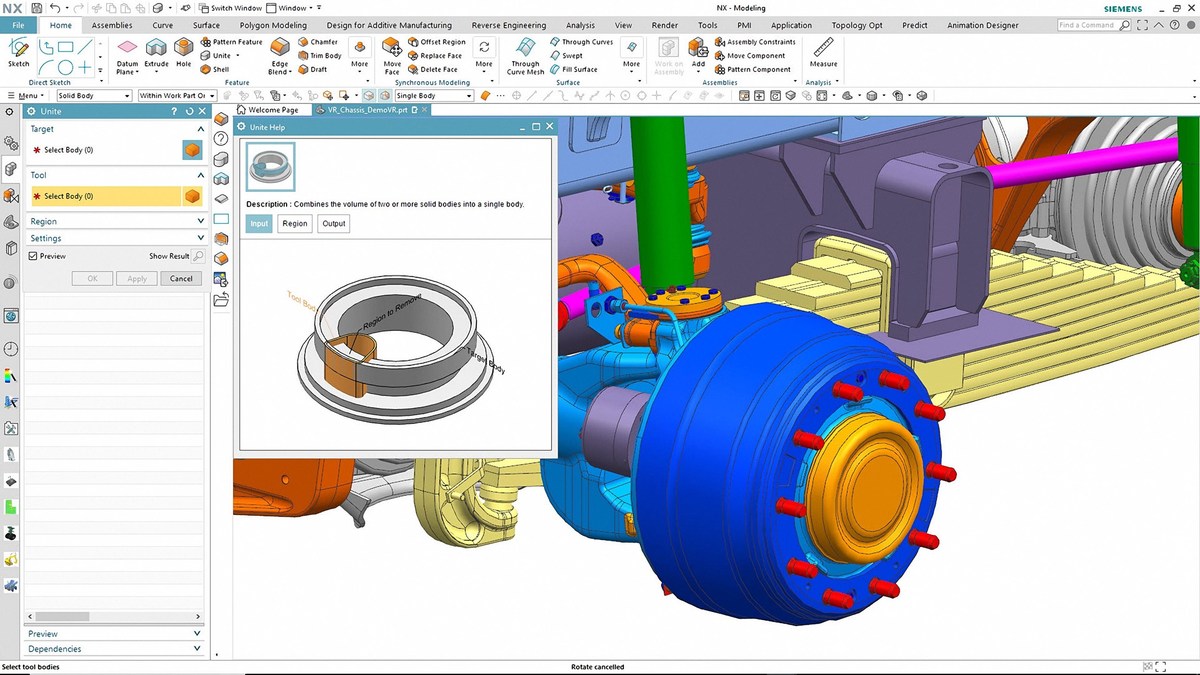Choose the Hole feature tool
The height and width of the screenshot is (675, 1200).
click(183, 52)
